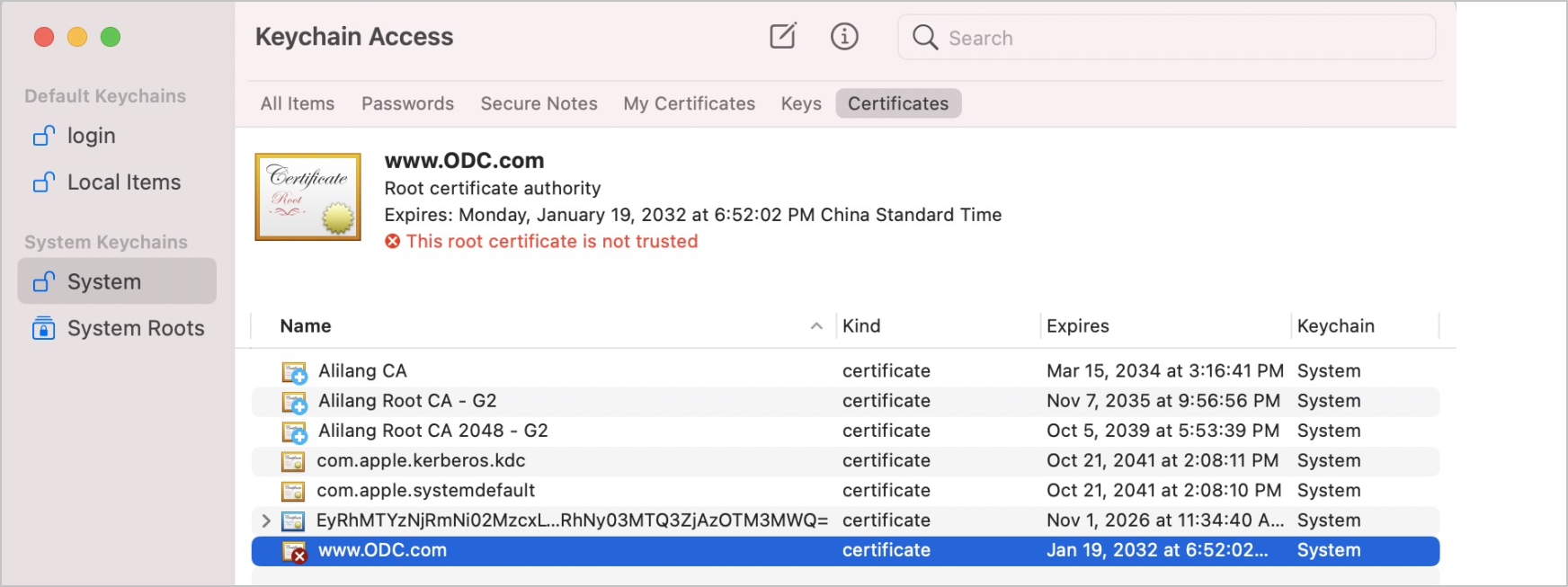The width and height of the screenshot is (1568, 587).
Task: Click expiry Nov 1, 2026 at 11:34:40
Action: click(x=1165, y=520)
